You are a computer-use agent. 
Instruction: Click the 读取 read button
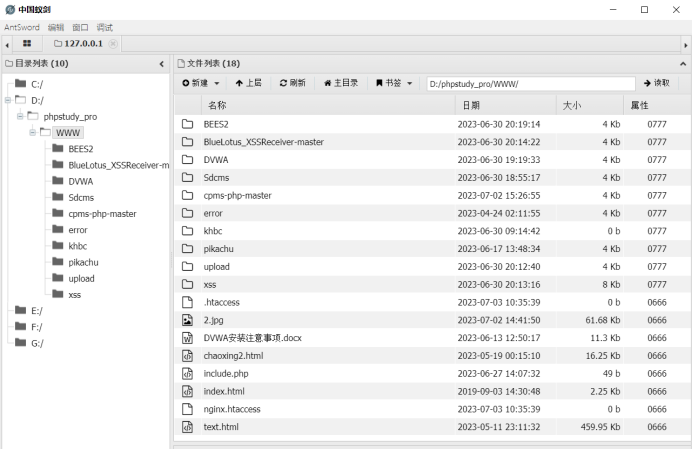pyautogui.click(x=657, y=83)
